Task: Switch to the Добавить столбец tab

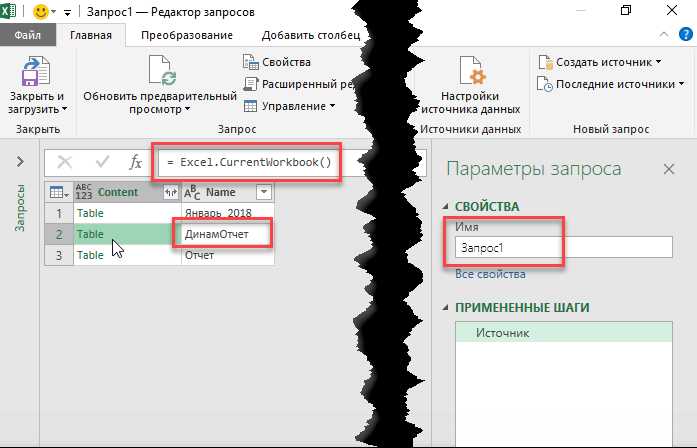Action: [311, 35]
